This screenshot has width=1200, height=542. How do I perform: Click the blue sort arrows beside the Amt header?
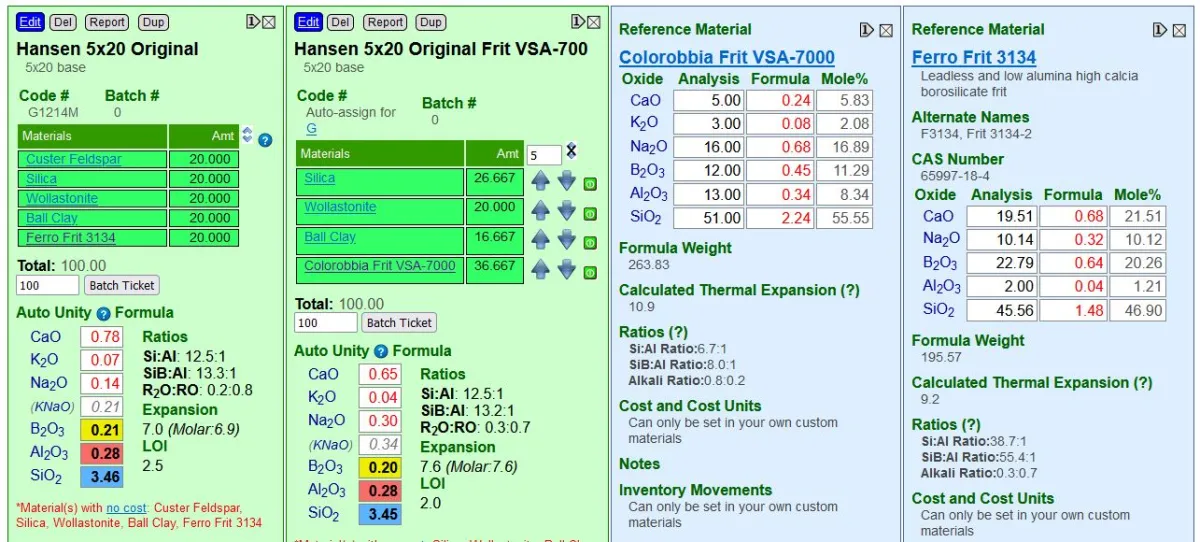[247, 134]
